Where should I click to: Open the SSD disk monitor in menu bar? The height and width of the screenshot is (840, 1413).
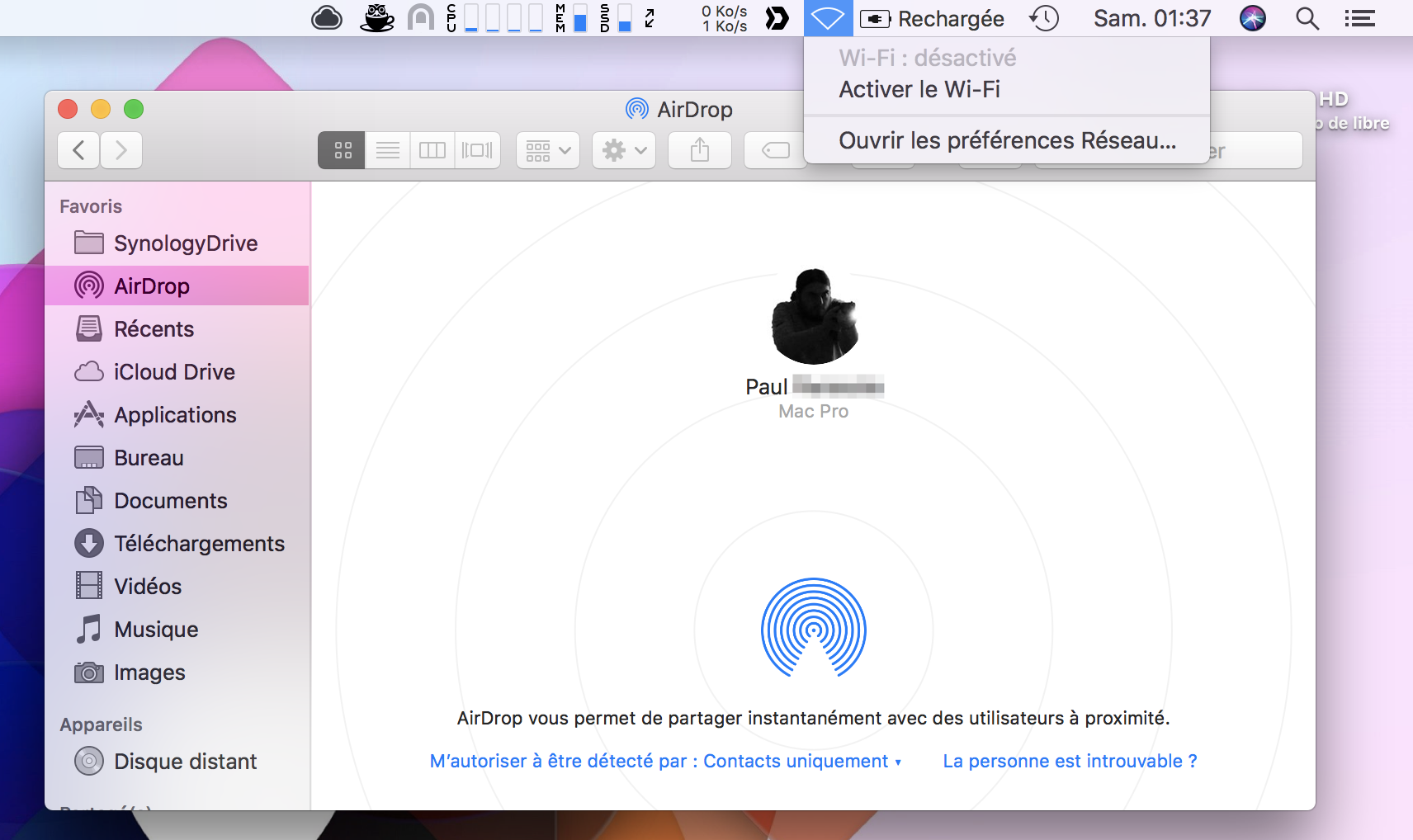click(x=616, y=17)
